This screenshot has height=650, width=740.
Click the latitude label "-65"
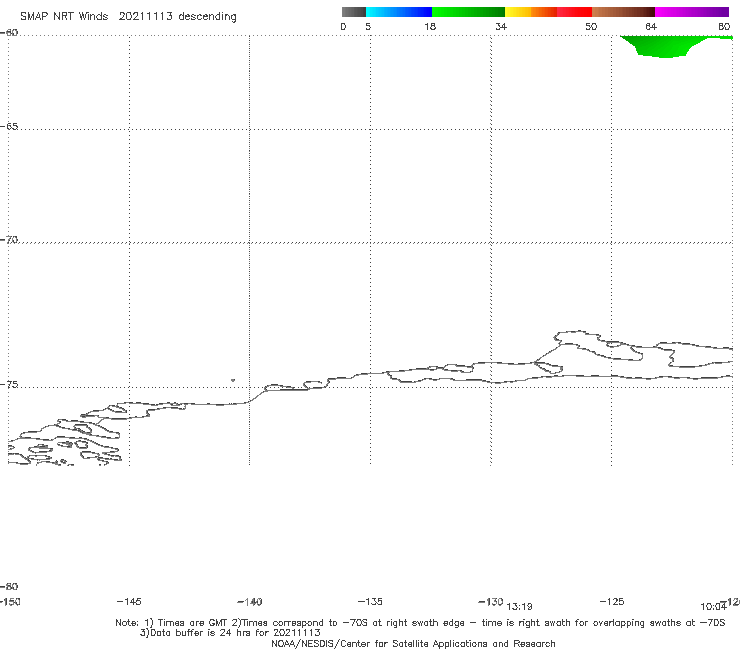(9, 127)
